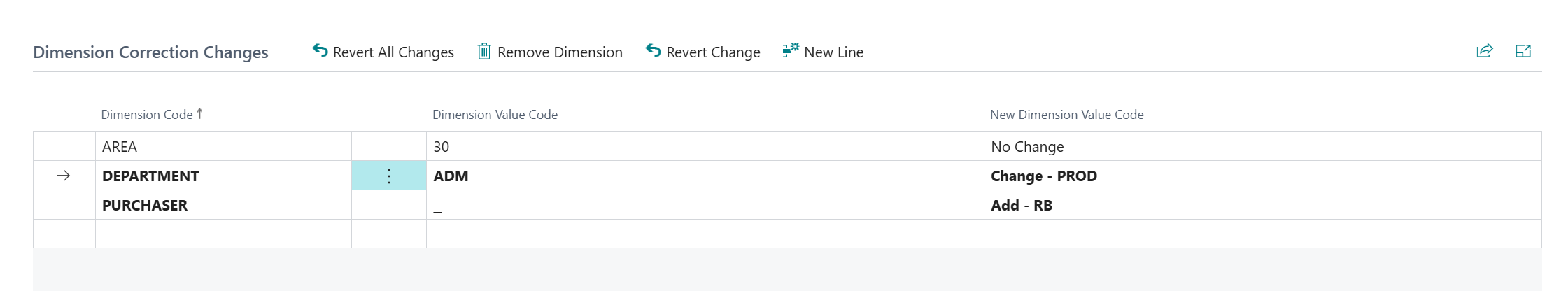Click the Add - RB value cell
This screenshot has width=1568, height=291.
click(x=1021, y=206)
